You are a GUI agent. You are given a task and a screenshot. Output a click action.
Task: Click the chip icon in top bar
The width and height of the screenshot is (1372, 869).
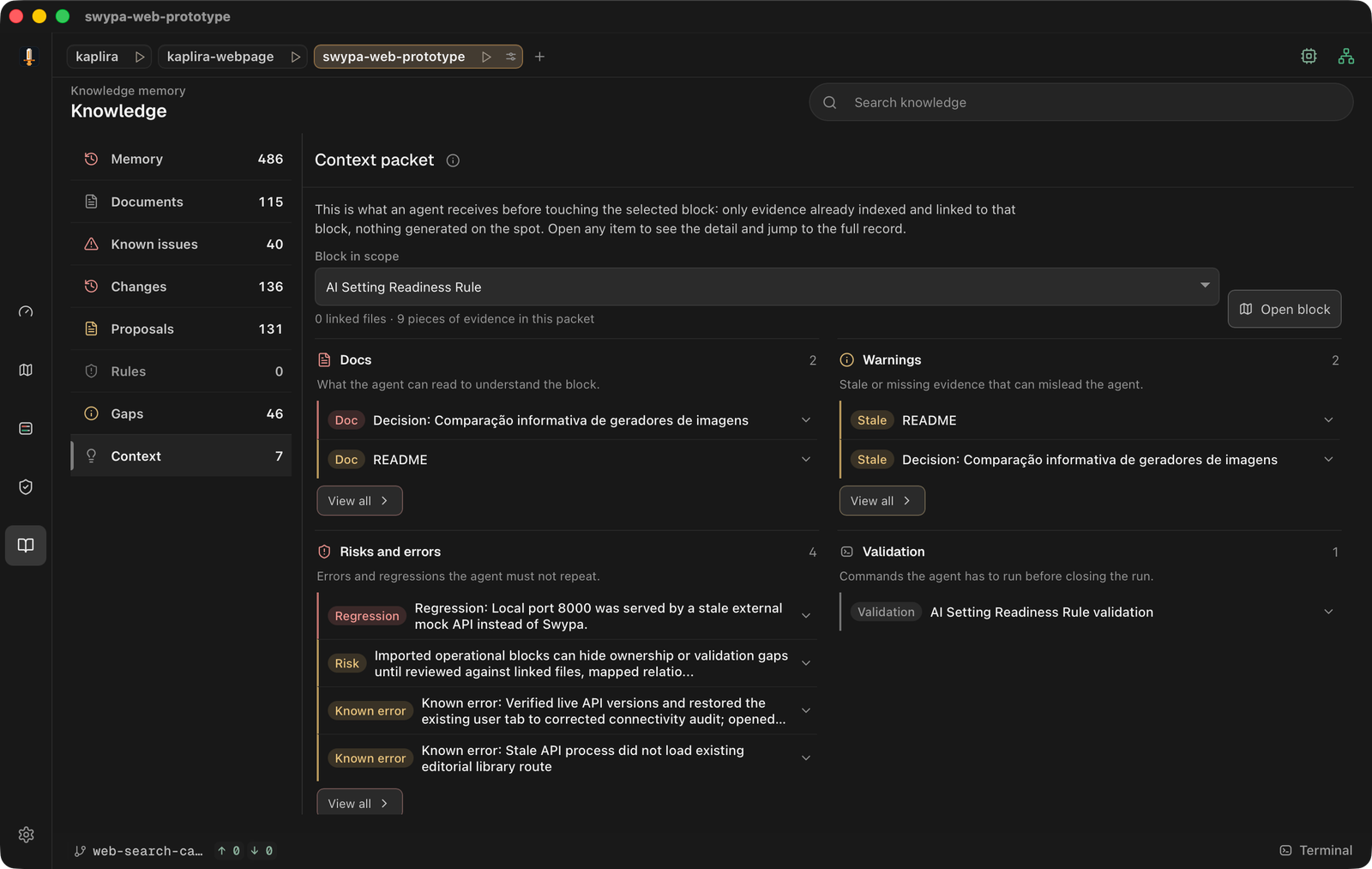tap(1309, 57)
